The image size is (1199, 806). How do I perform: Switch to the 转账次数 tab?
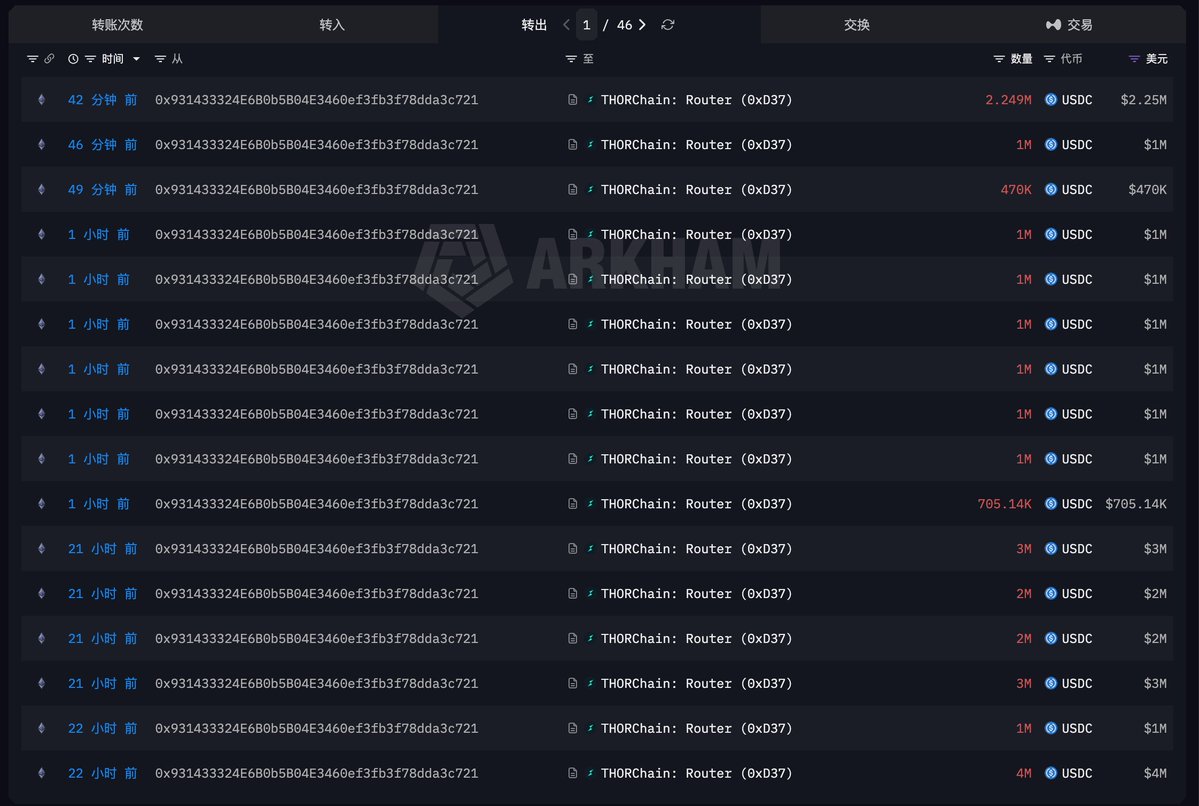[x=117, y=24]
